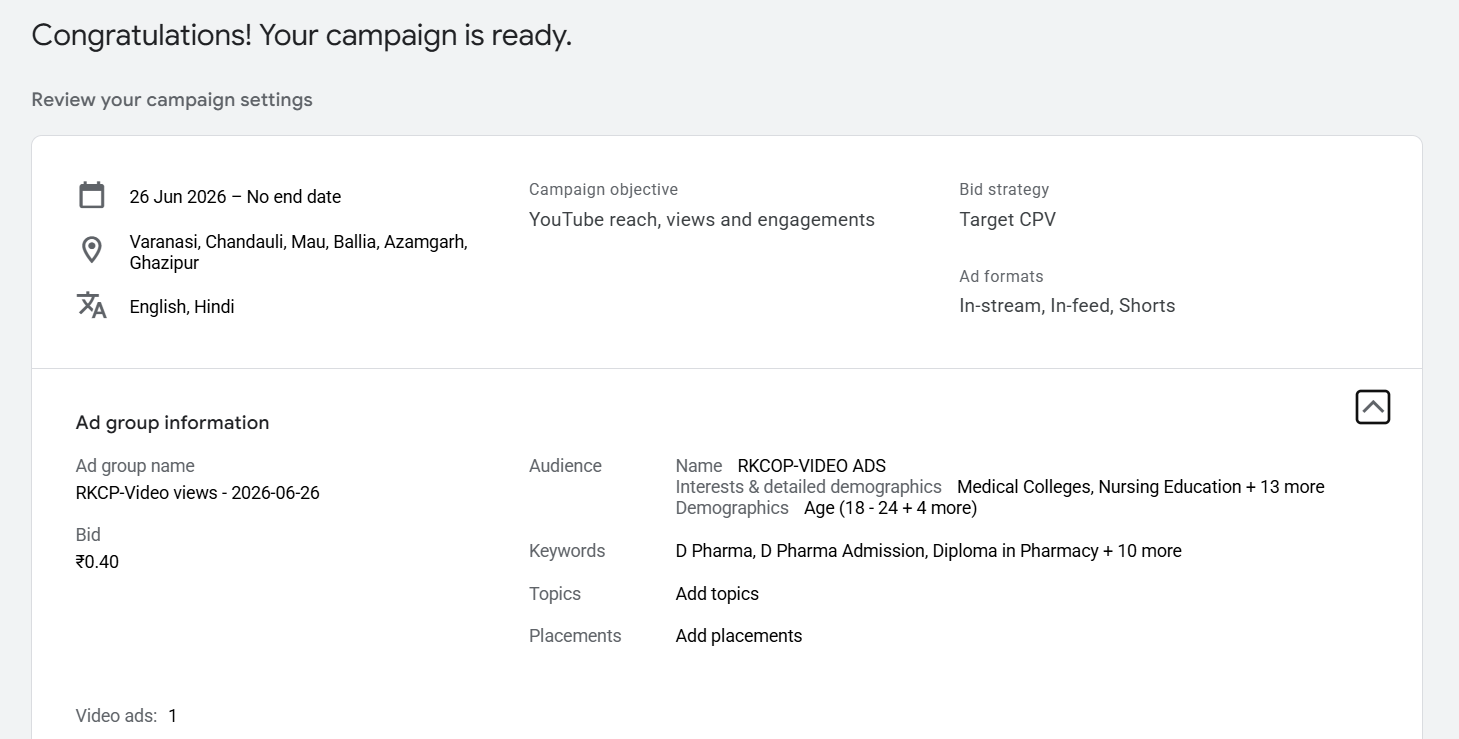Click the Varanasi, Chandauli locations list
This screenshot has width=1459, height=739.
pyautogui.click(x=299, y=252)
